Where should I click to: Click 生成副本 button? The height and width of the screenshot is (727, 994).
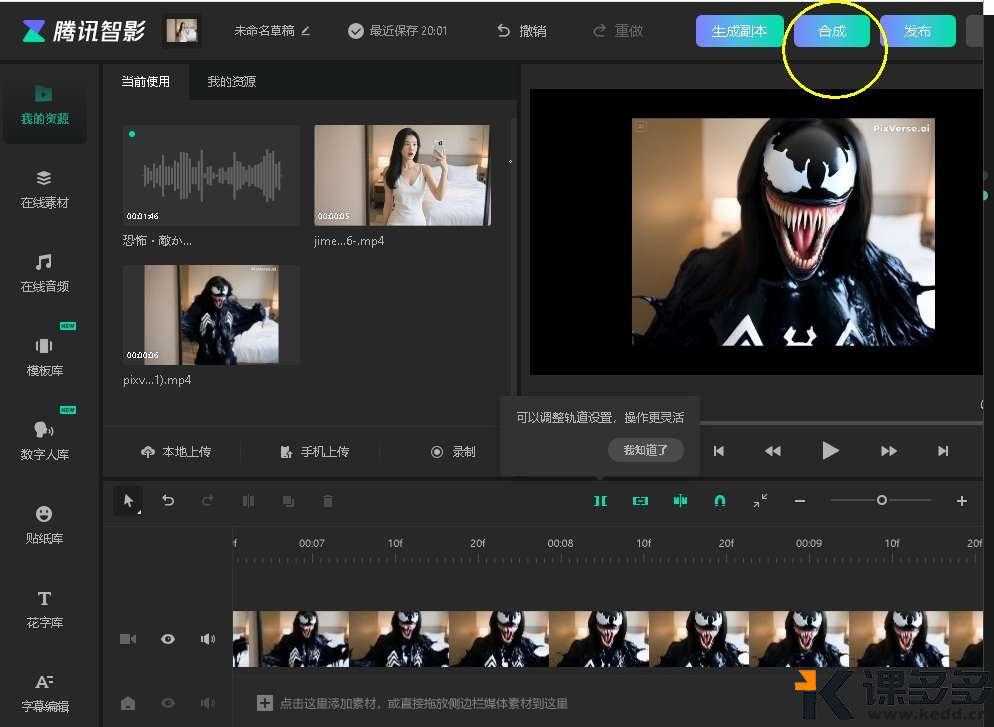(x=739, y=31)
